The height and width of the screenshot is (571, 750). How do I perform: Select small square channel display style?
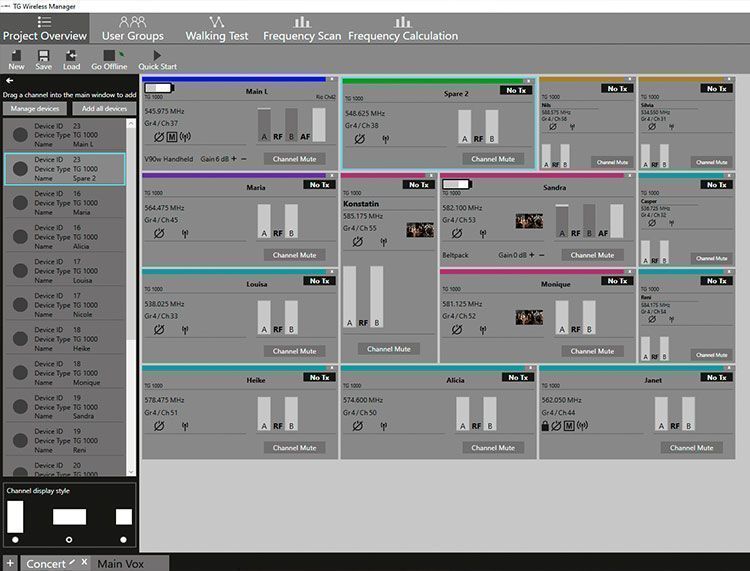point(123,539)
